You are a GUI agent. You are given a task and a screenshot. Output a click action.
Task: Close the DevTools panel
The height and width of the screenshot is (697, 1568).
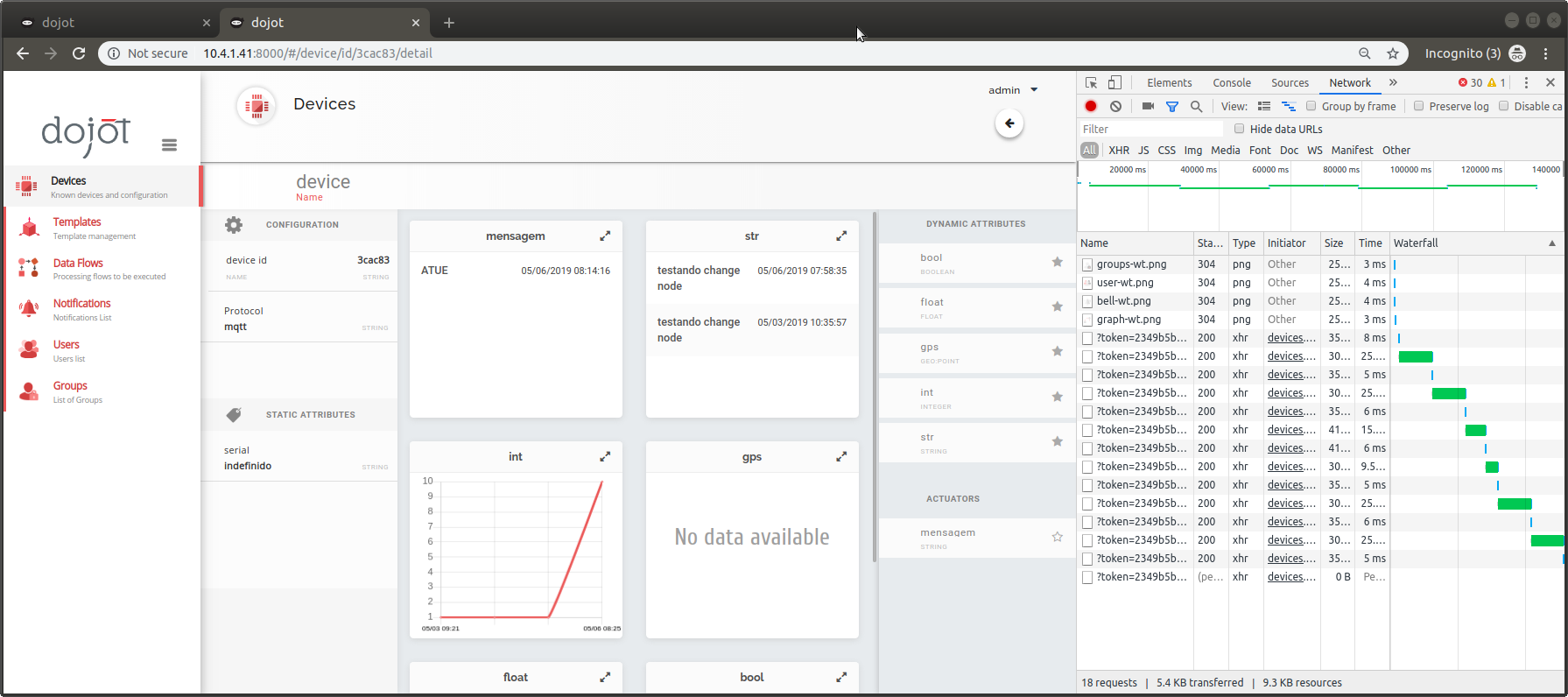tap(1550, 83)
